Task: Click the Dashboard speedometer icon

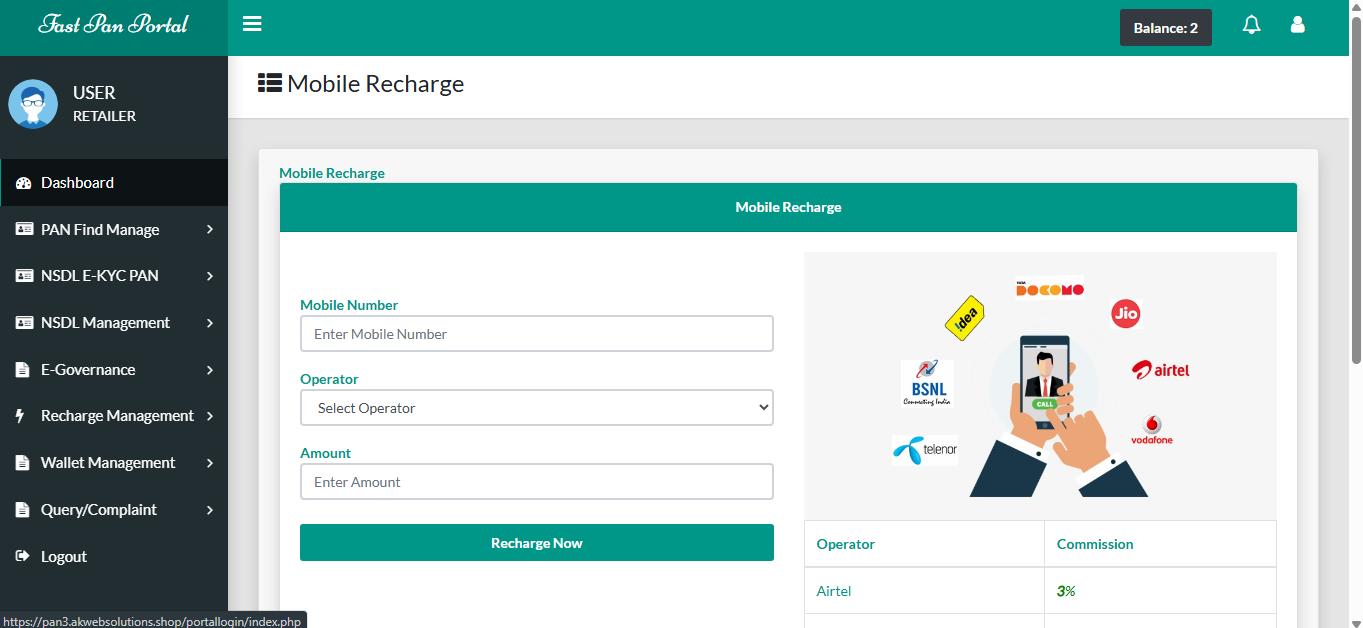Action: tap(24, 183)
